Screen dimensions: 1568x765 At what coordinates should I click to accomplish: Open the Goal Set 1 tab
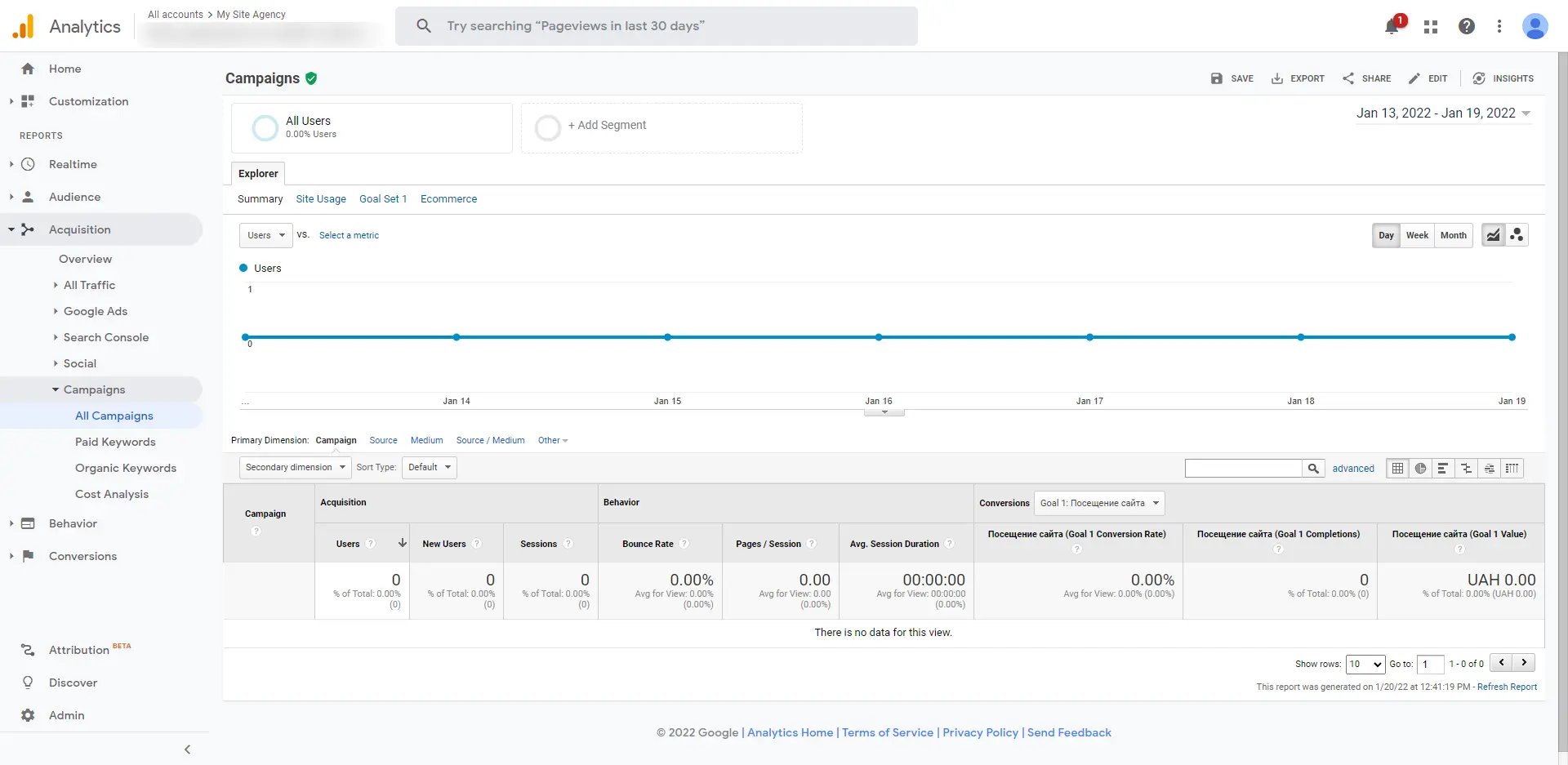(383, 198)
